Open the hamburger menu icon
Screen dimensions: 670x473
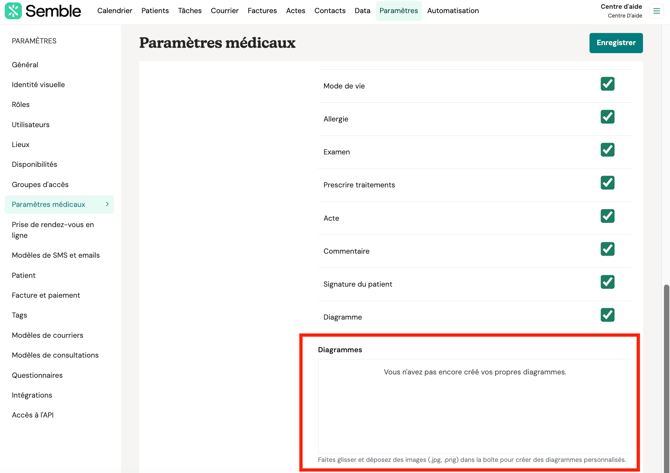coord(657,11)
